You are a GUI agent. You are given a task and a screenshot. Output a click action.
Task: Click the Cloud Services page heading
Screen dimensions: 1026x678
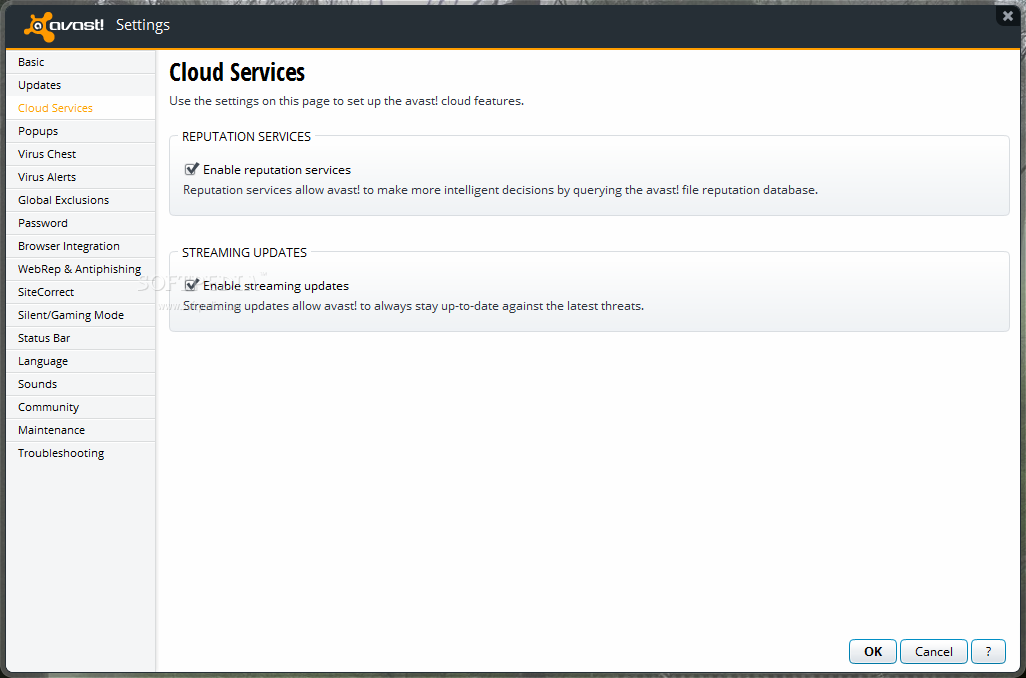[237, 73]
